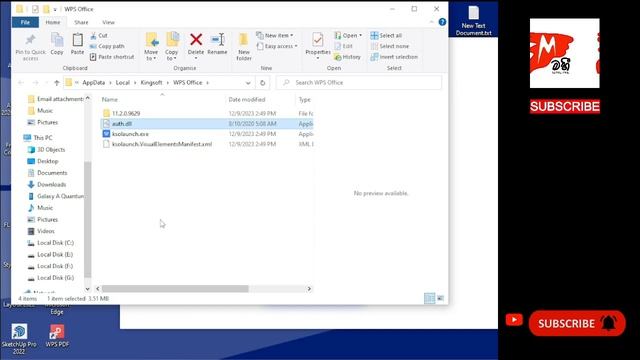Click the Forward navigation arrow
The height and width of the screenshot is (360, 640).
(36, 83)
